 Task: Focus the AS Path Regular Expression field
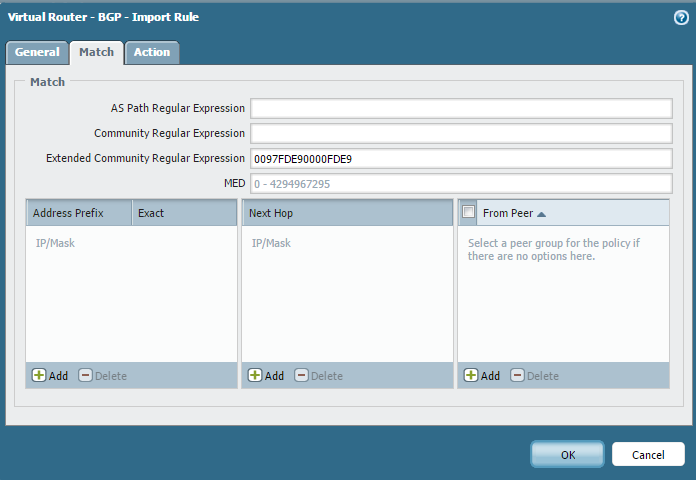[461, 108]
